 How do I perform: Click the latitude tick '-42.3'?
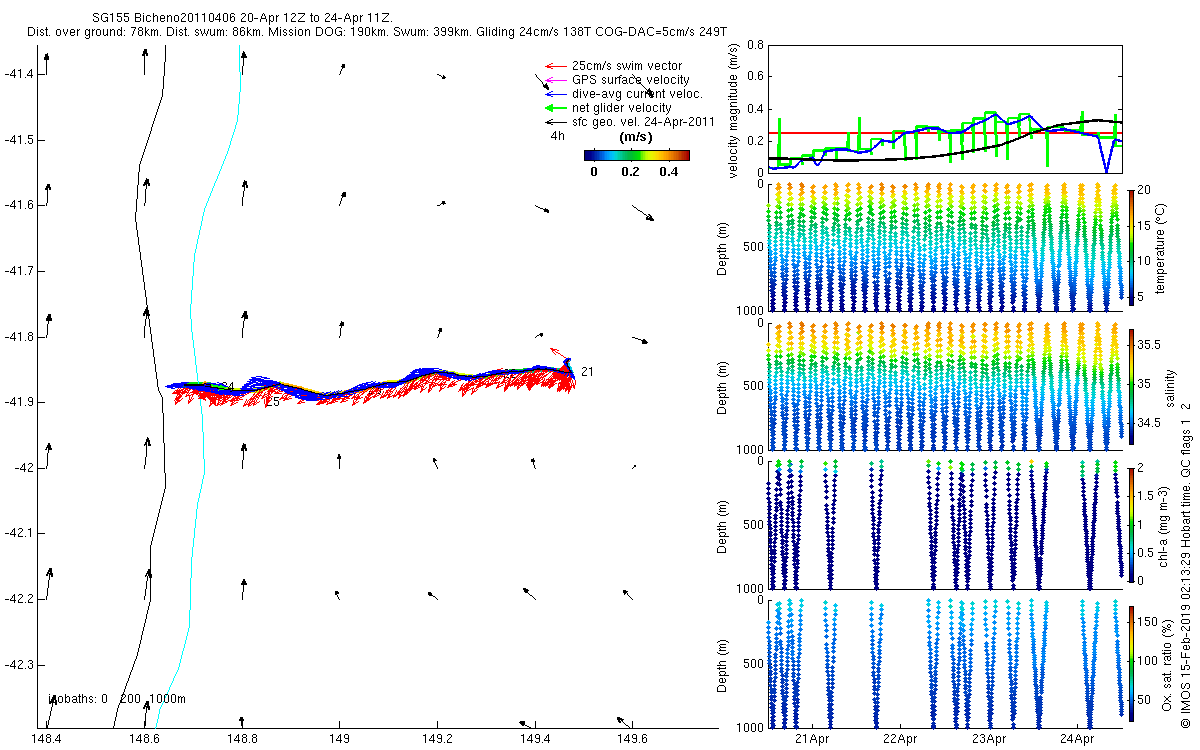(20, 664)
